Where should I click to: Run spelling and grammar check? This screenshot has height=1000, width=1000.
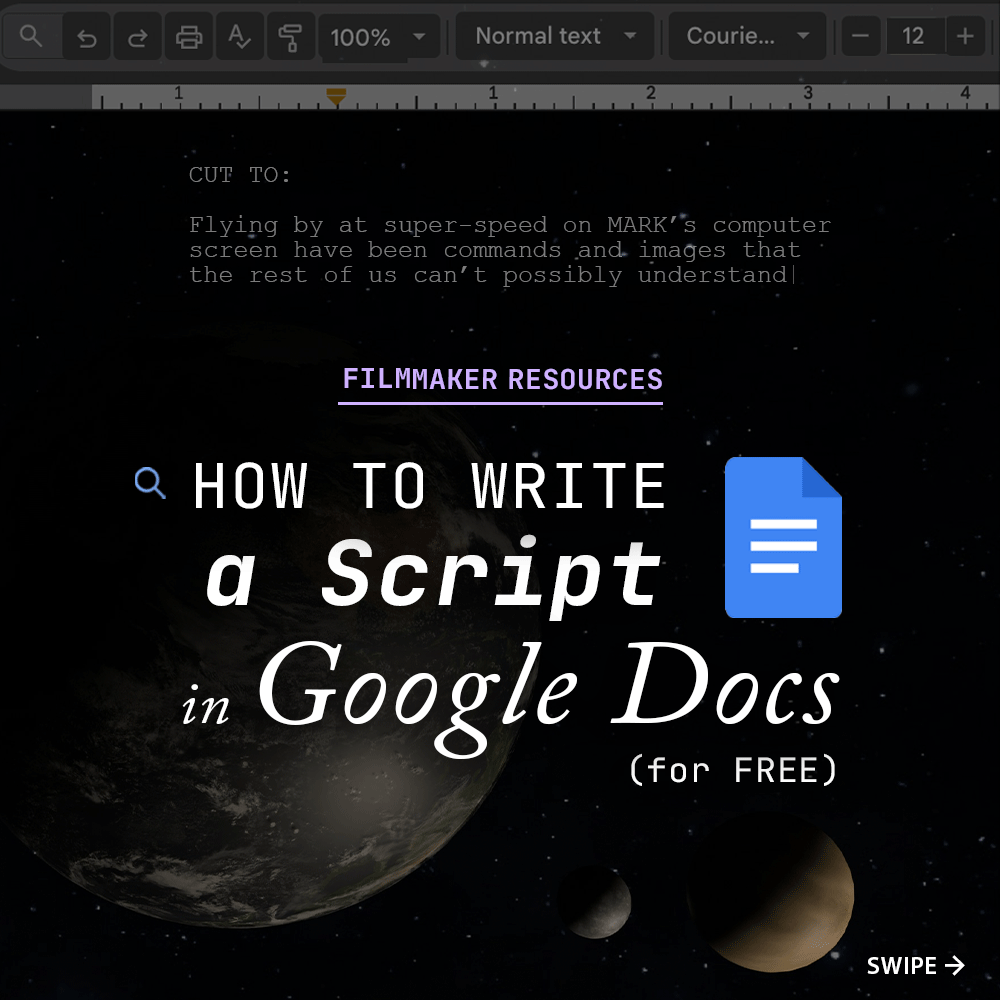(240, 38)
